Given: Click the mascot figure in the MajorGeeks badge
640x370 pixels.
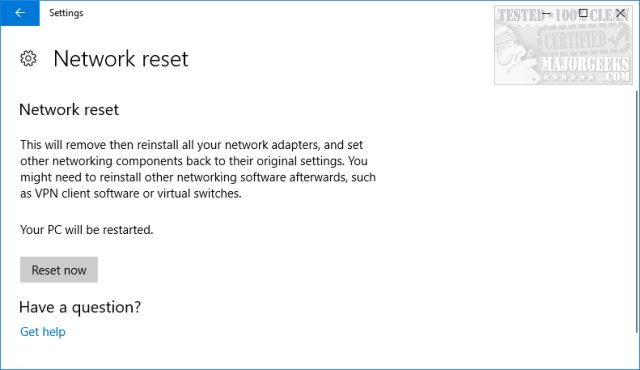Looking at the screenshot, I should (x=515, y=53).
